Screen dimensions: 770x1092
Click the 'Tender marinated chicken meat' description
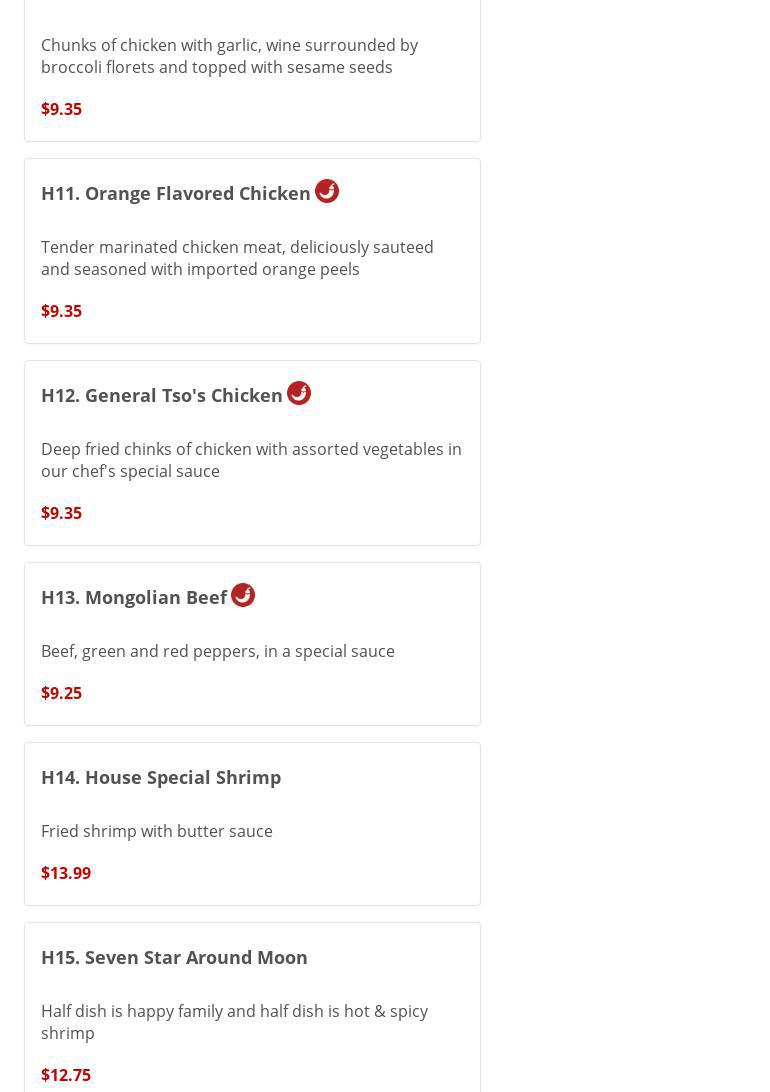click(x=237, y=258)
